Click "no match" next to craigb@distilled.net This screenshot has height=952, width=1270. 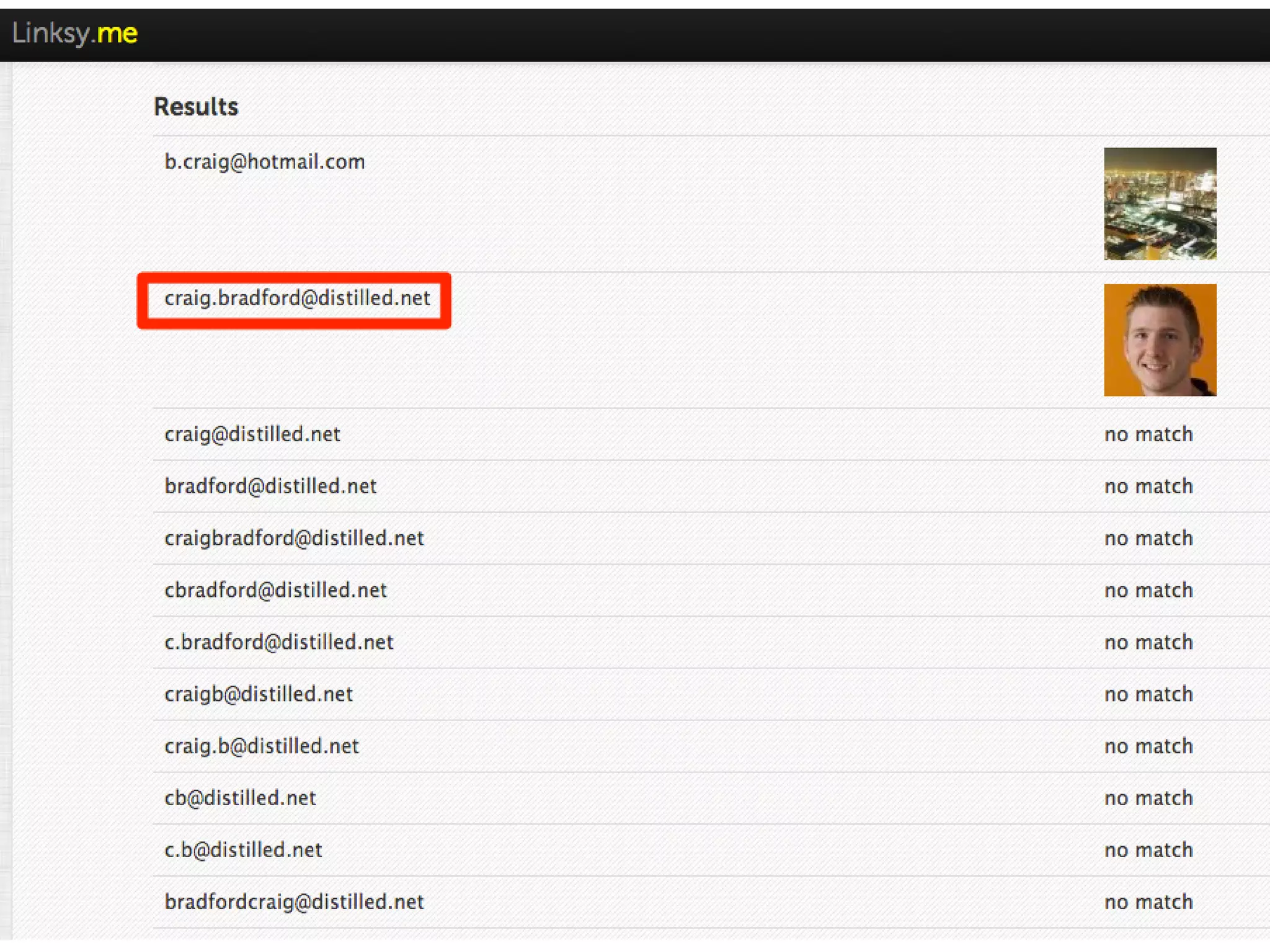pyautogui.click(x=1148, y=694)
